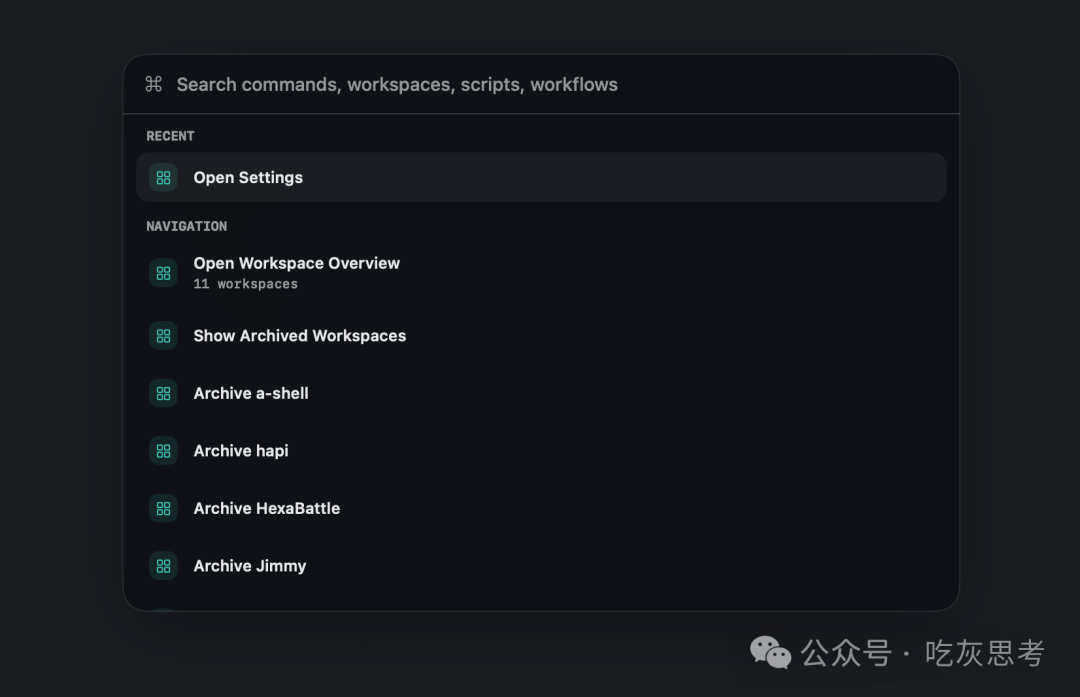
Task: Click the Open Workspace Overview grid icon
Action: 163,273
